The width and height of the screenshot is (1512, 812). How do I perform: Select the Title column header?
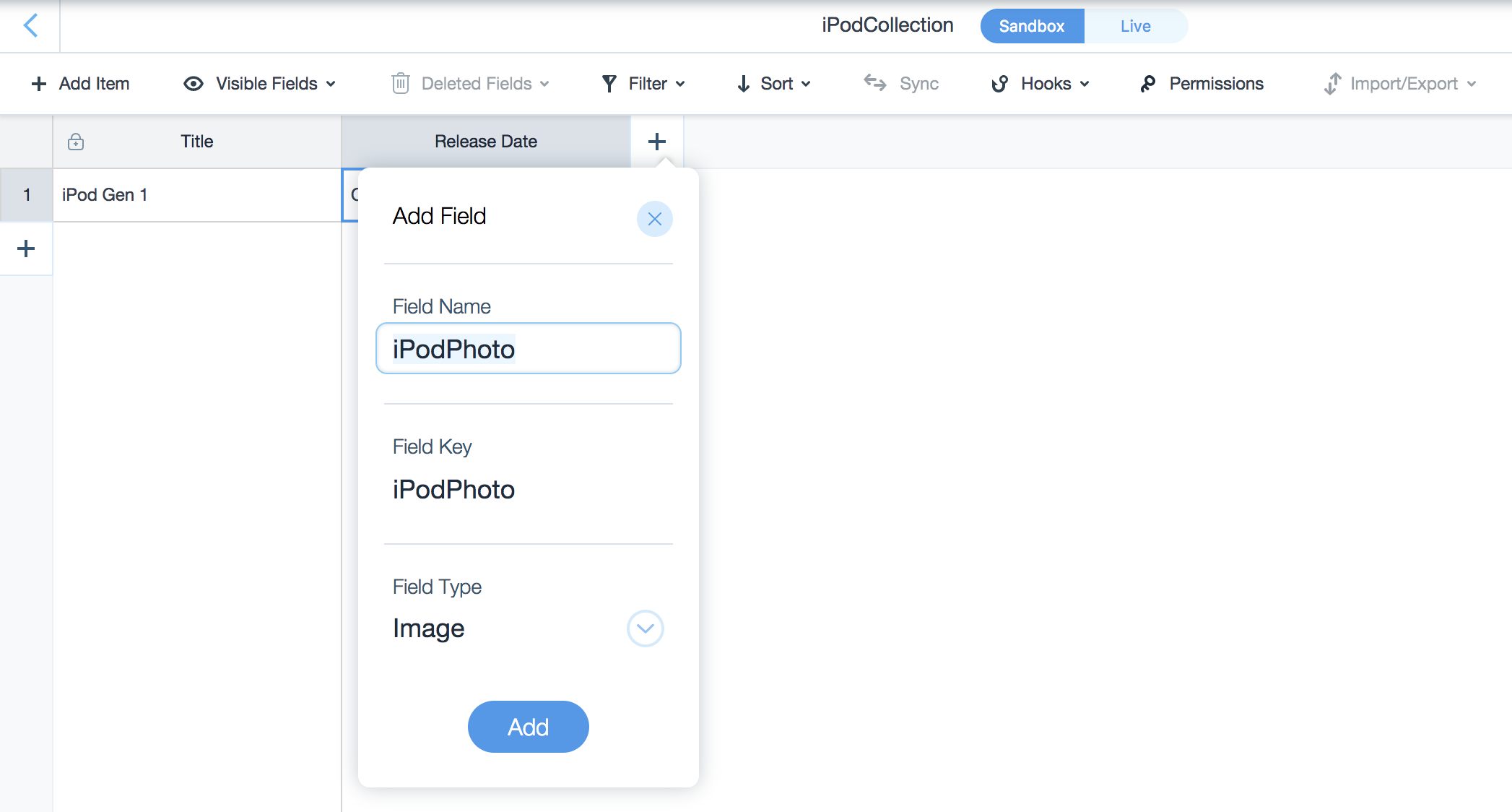[x=196, y=142]
